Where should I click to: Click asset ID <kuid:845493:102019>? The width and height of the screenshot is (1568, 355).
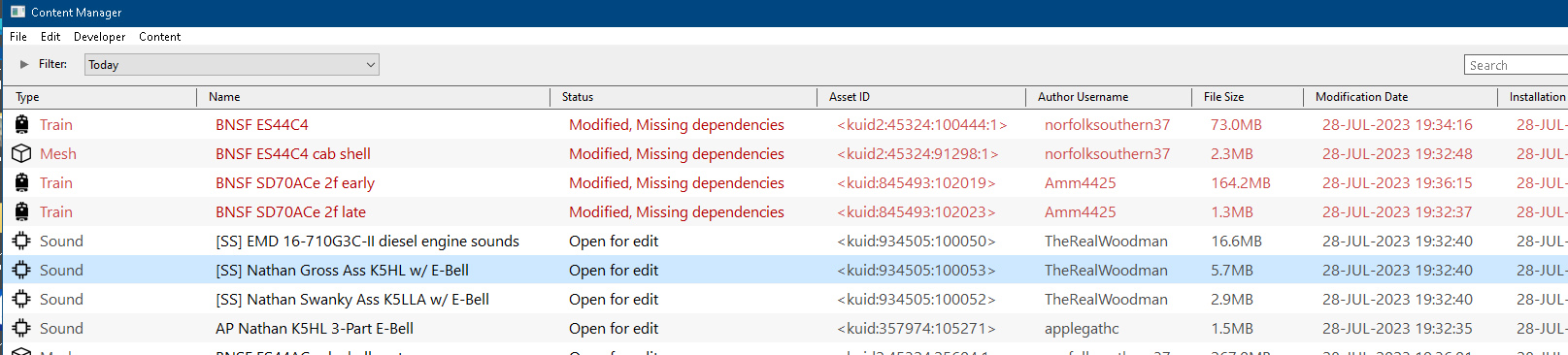coord(917,182)
